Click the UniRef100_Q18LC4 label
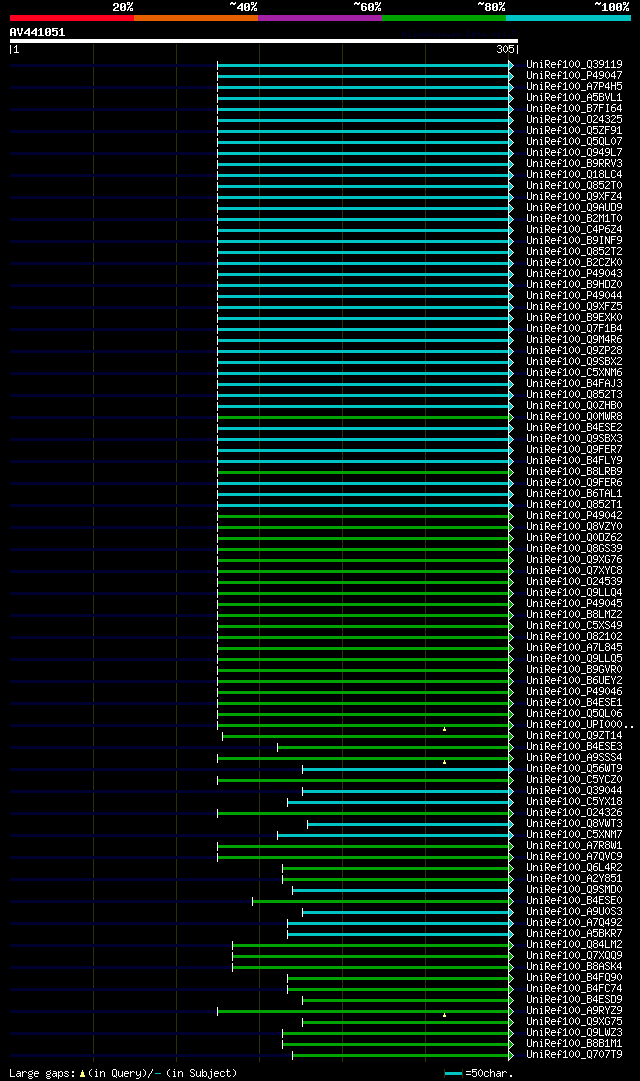640x1081 pixels. click(x=574, y=174)
